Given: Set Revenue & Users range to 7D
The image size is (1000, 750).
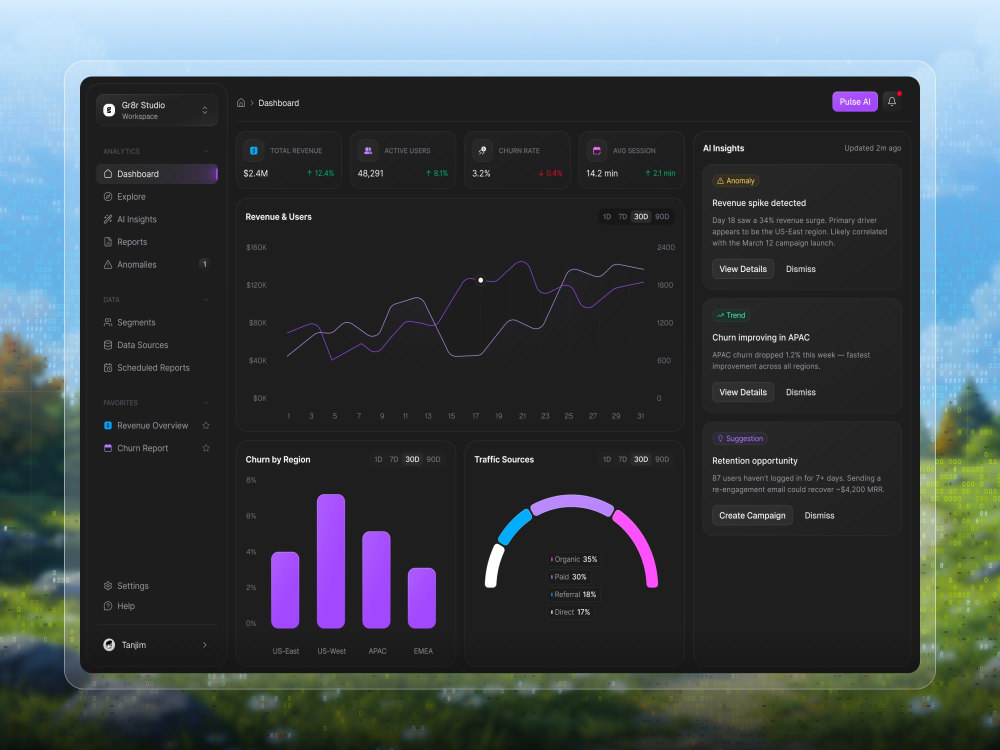Looking at the screenshot, I should pos(622,217).
